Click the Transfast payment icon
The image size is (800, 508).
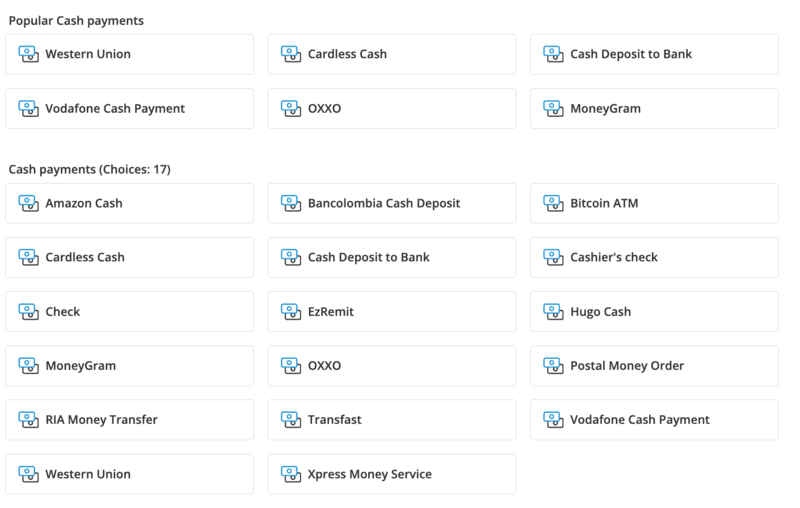click(x=291, y=420)
